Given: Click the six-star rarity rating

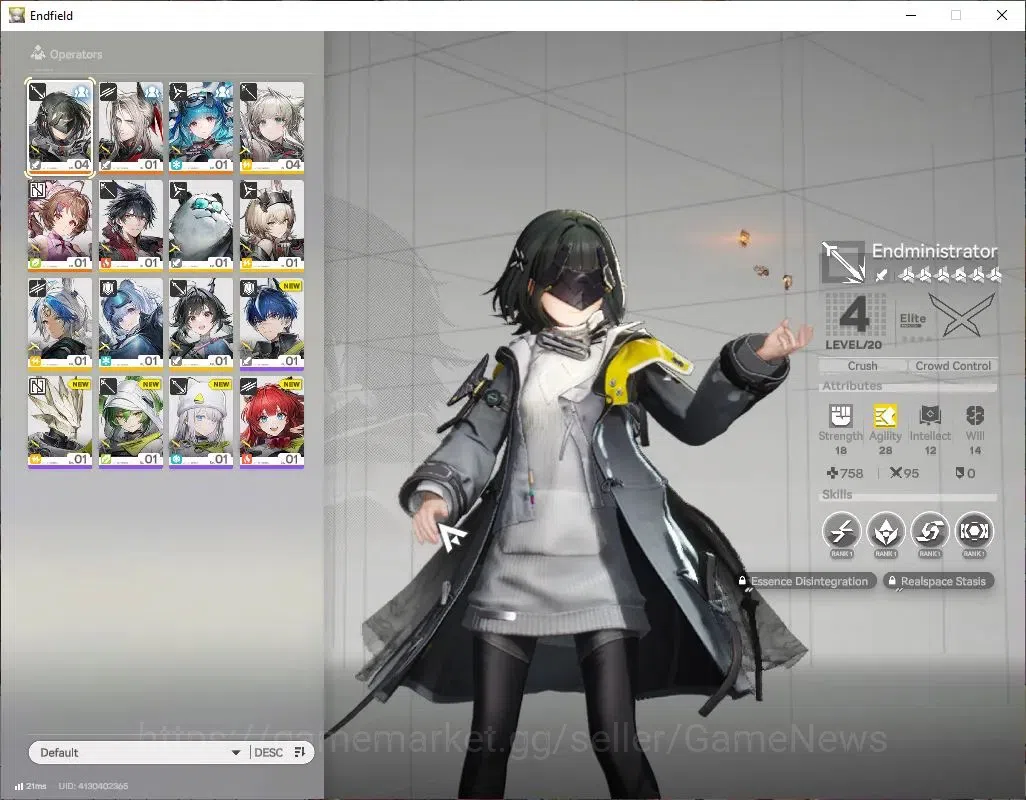Looking at the screenshot, I should pos(949,275).
